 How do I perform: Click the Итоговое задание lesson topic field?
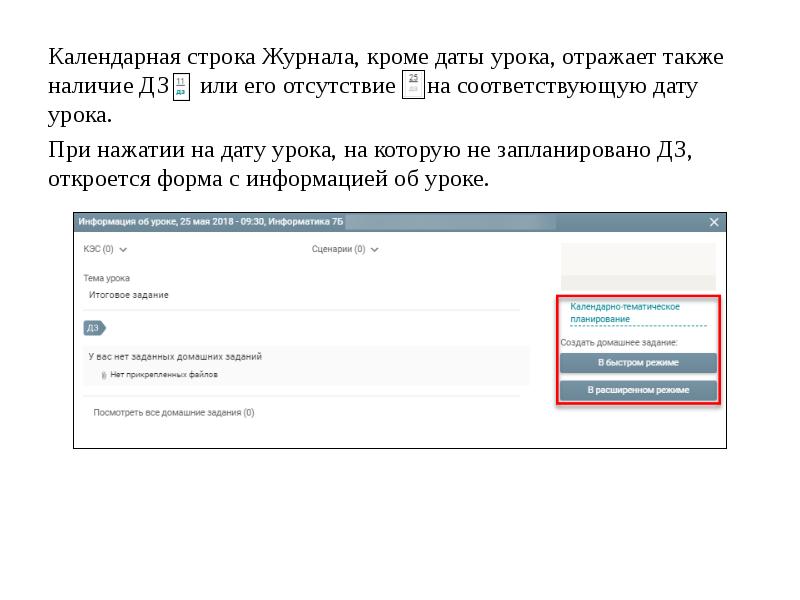click(130, 295)
